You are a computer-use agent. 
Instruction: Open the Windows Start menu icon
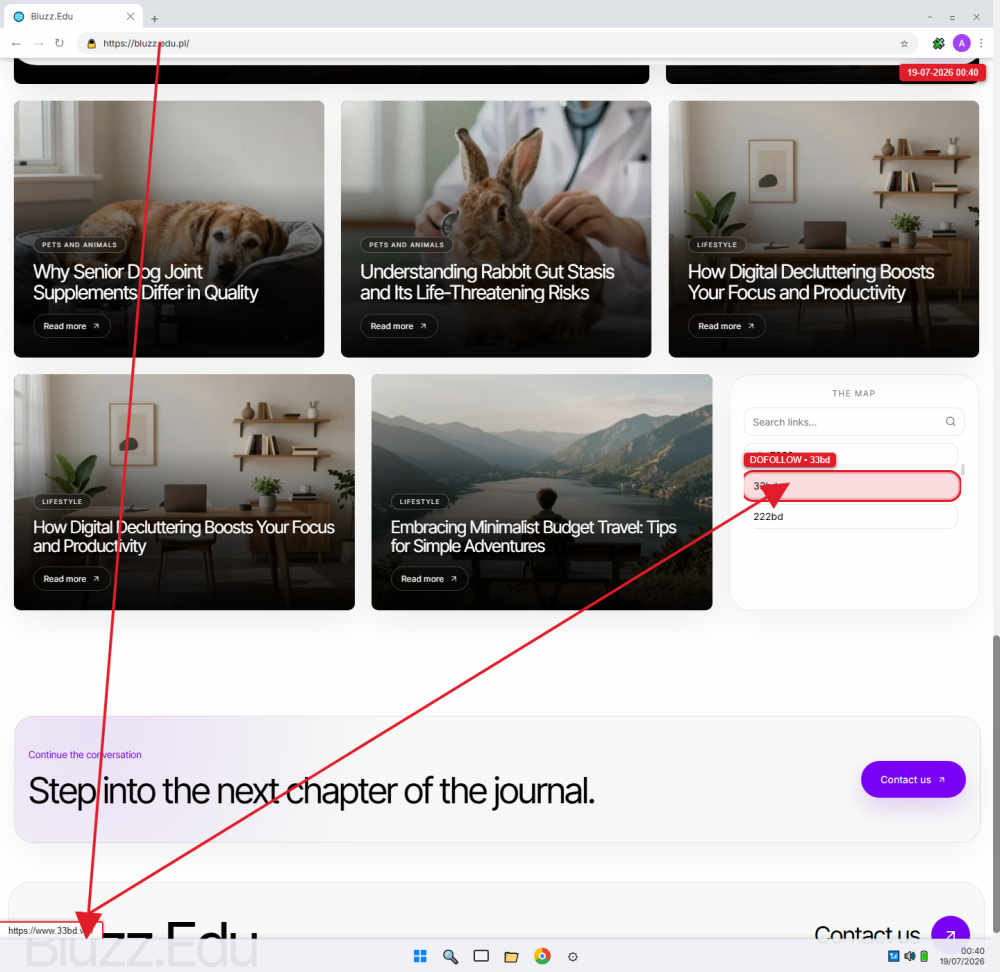click(x=420, y=956)
